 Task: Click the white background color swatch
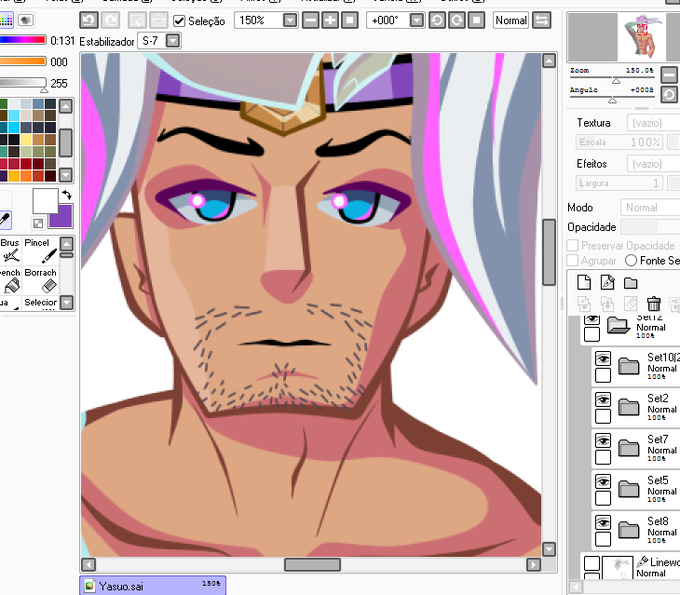[45, 201]
